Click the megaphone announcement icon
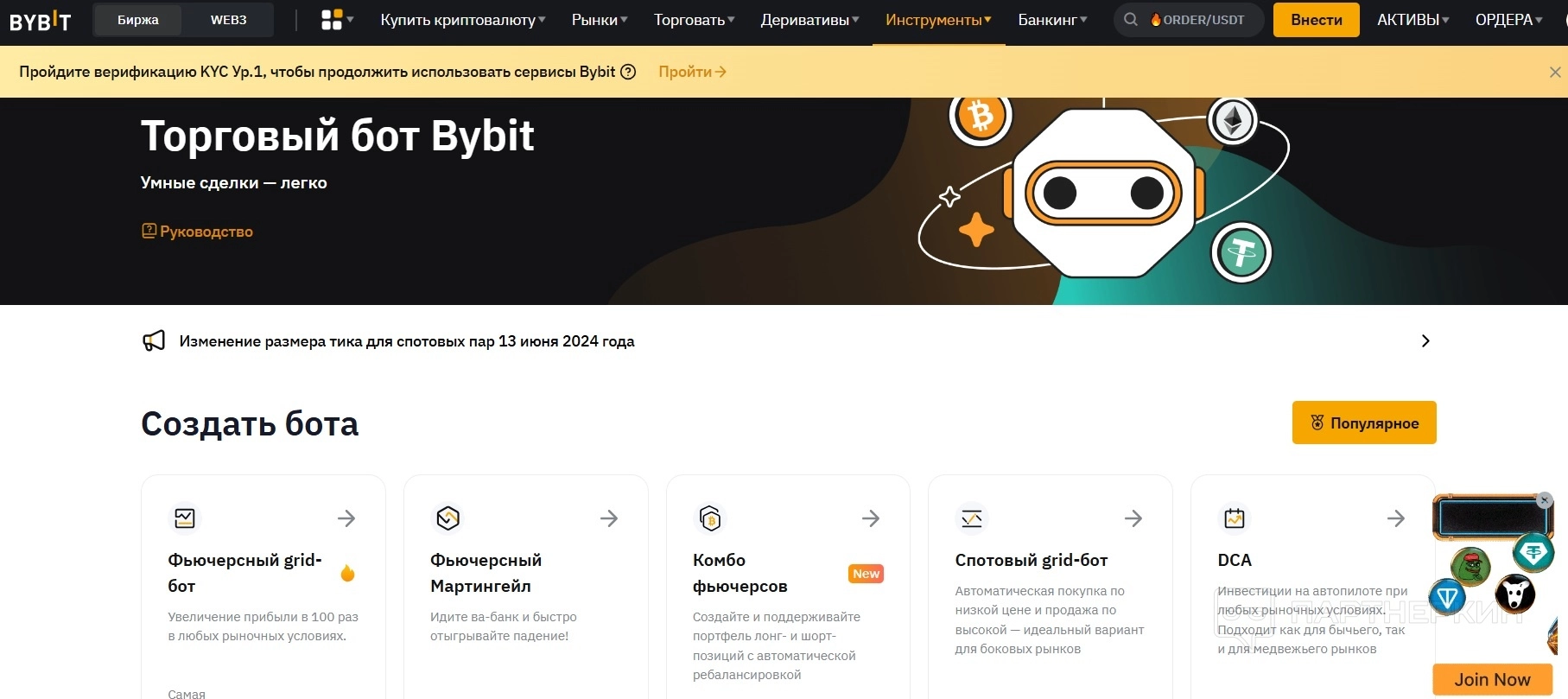Image resolution: width=1568 pixels, height=699 pixels. point(154,341)
